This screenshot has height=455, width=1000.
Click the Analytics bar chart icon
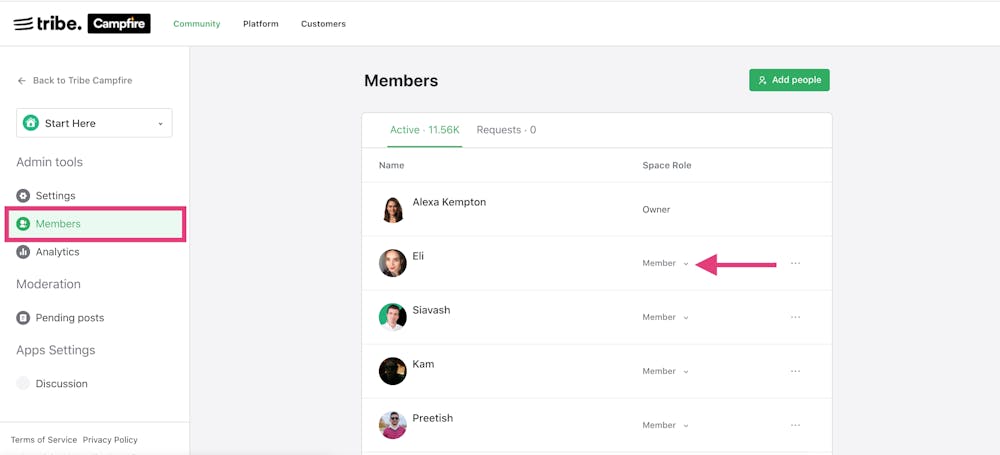23,252
